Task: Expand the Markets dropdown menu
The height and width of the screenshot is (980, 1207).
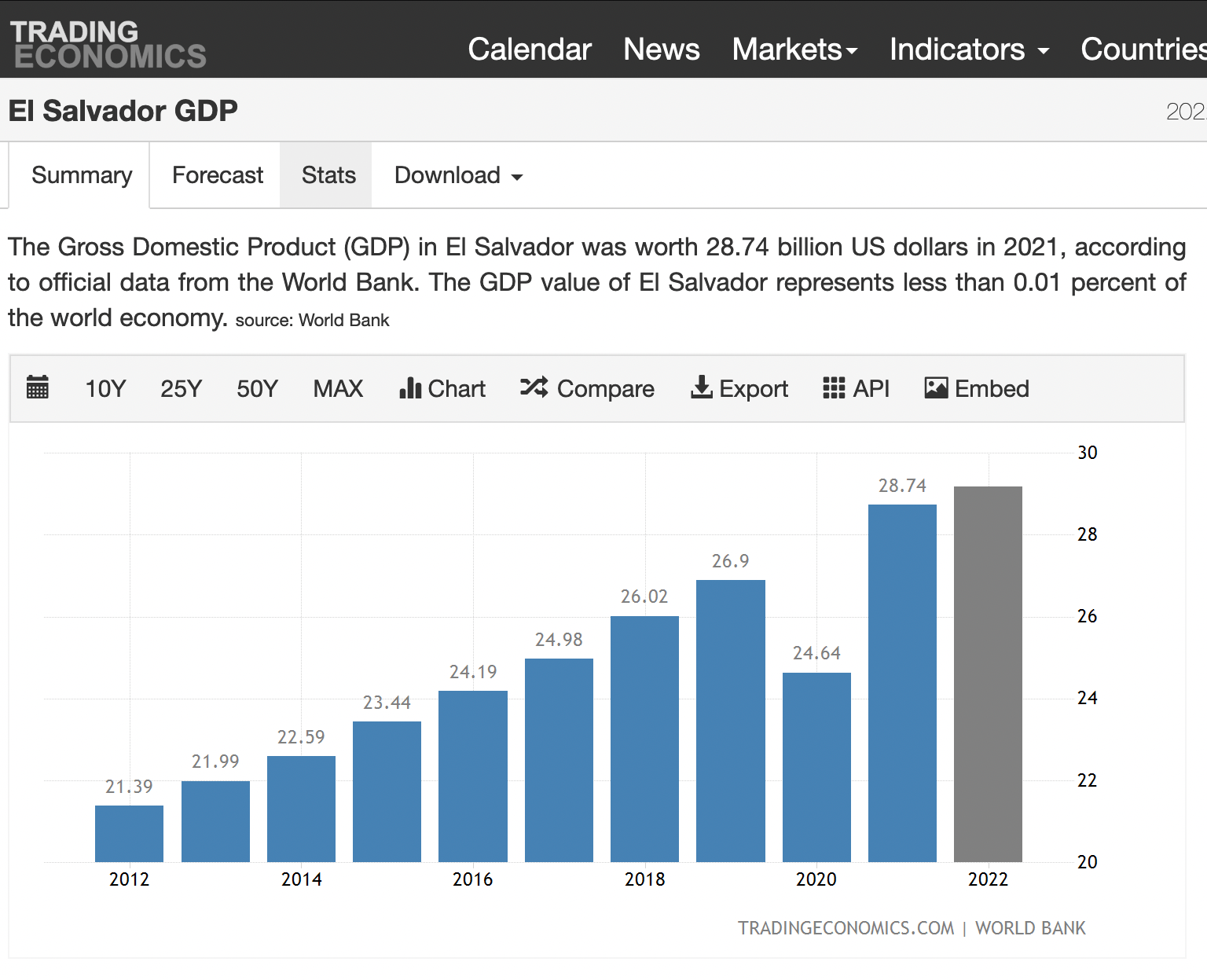Action: point(794,50)
